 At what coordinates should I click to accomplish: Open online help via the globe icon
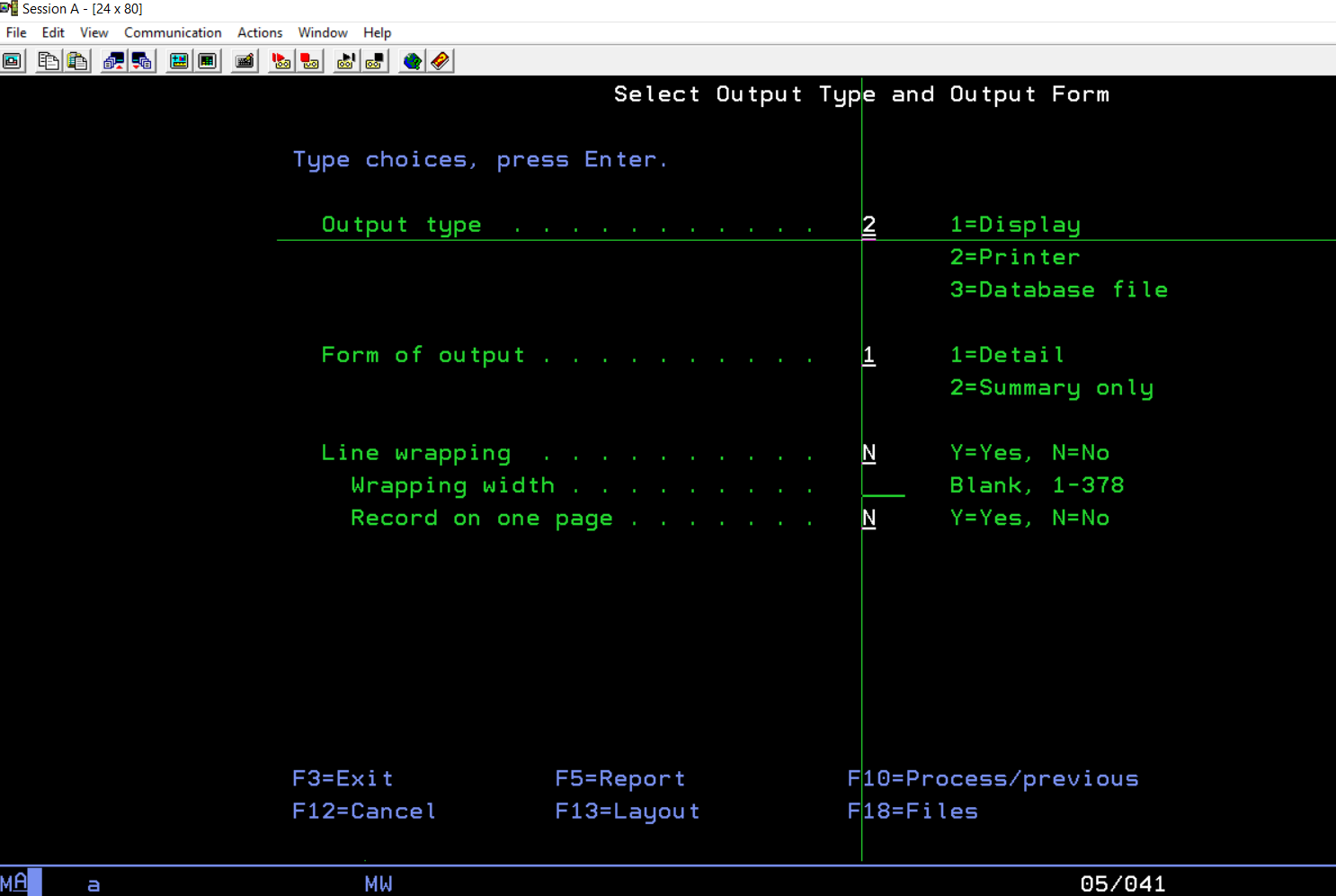click(412, 60)
